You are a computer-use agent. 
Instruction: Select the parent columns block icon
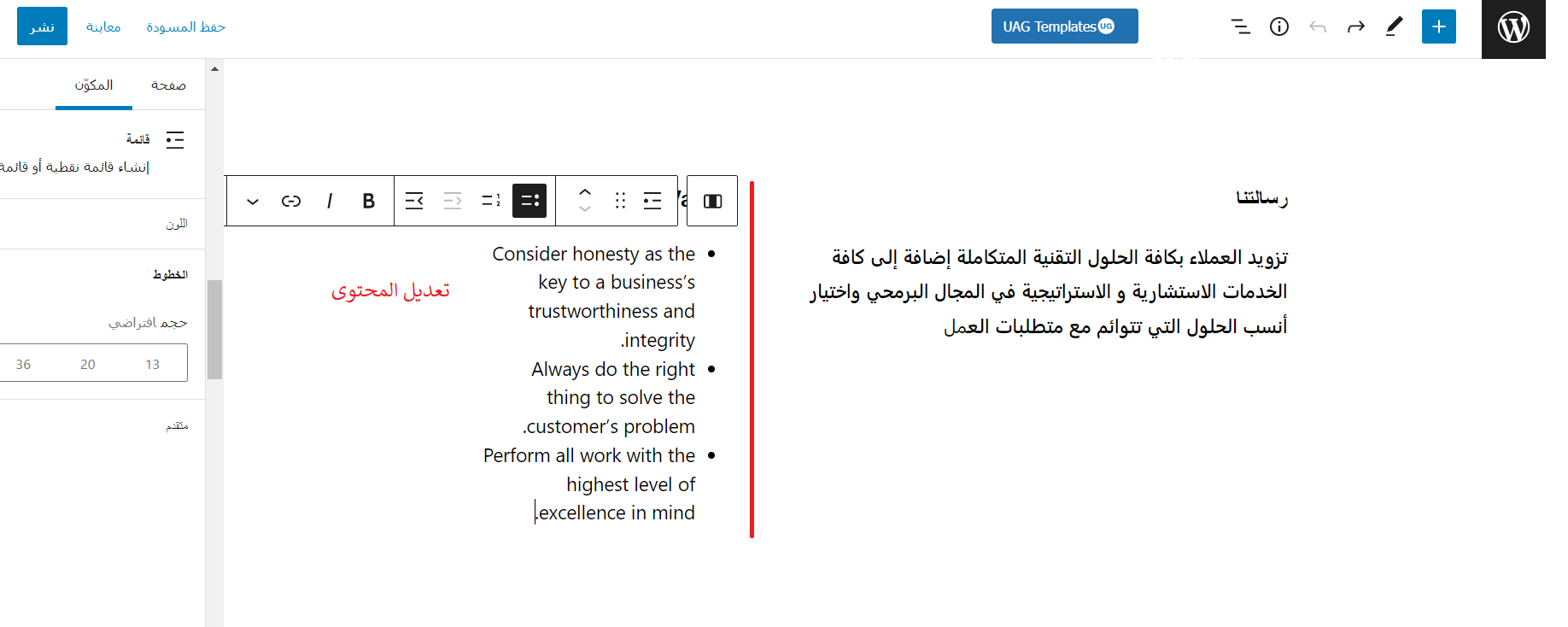712,201
